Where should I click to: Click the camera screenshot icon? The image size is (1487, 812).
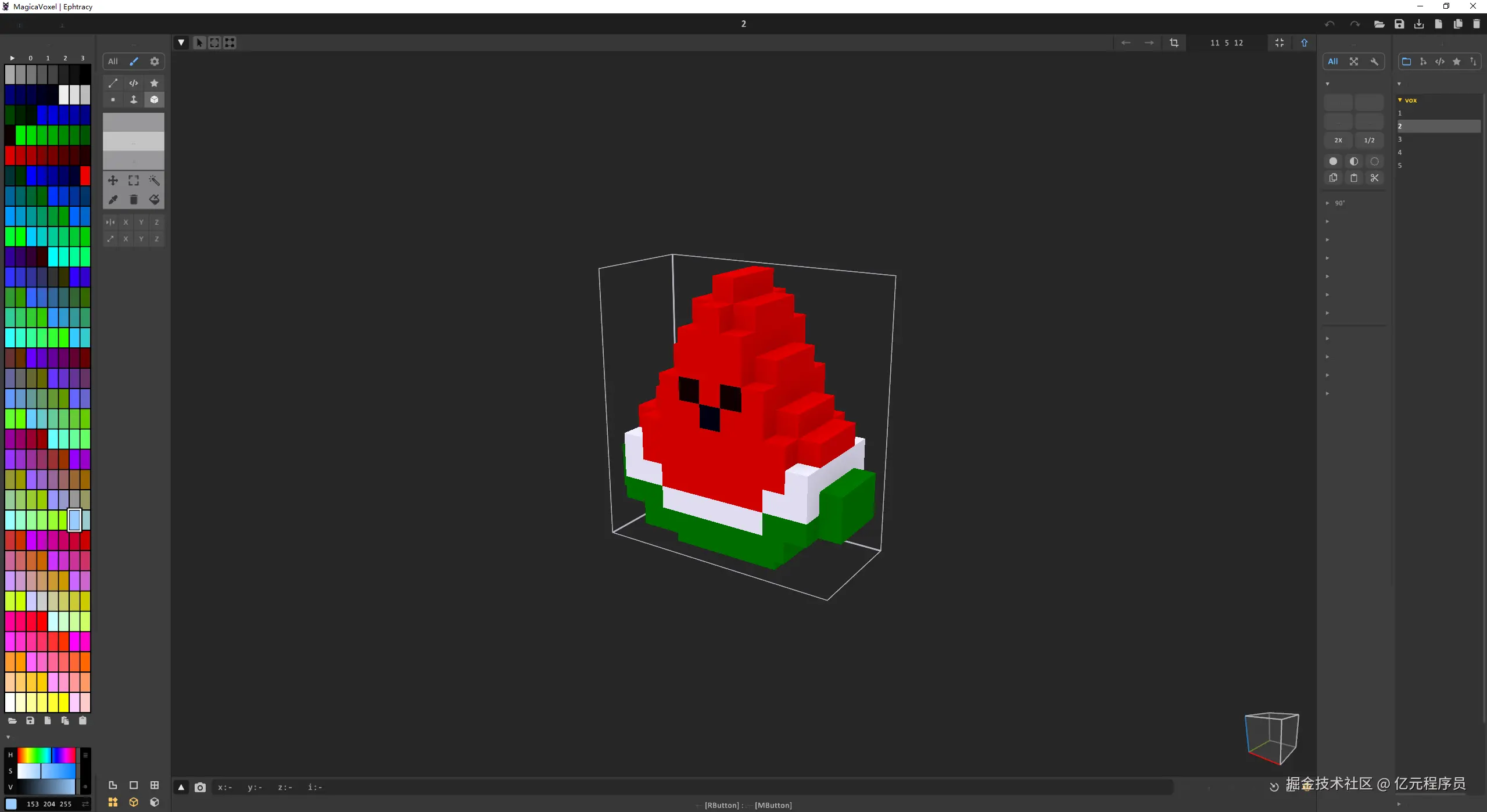tap(200, 788)
